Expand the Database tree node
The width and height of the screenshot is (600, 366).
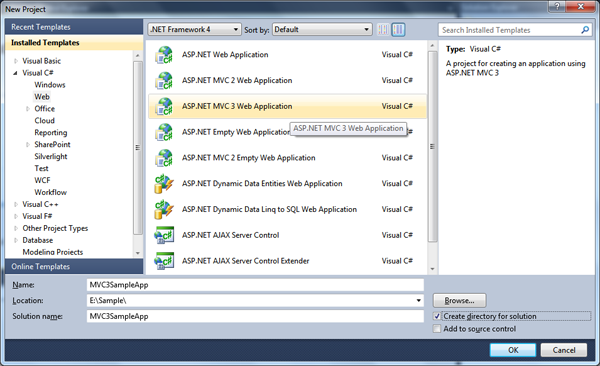coord(16,240)
